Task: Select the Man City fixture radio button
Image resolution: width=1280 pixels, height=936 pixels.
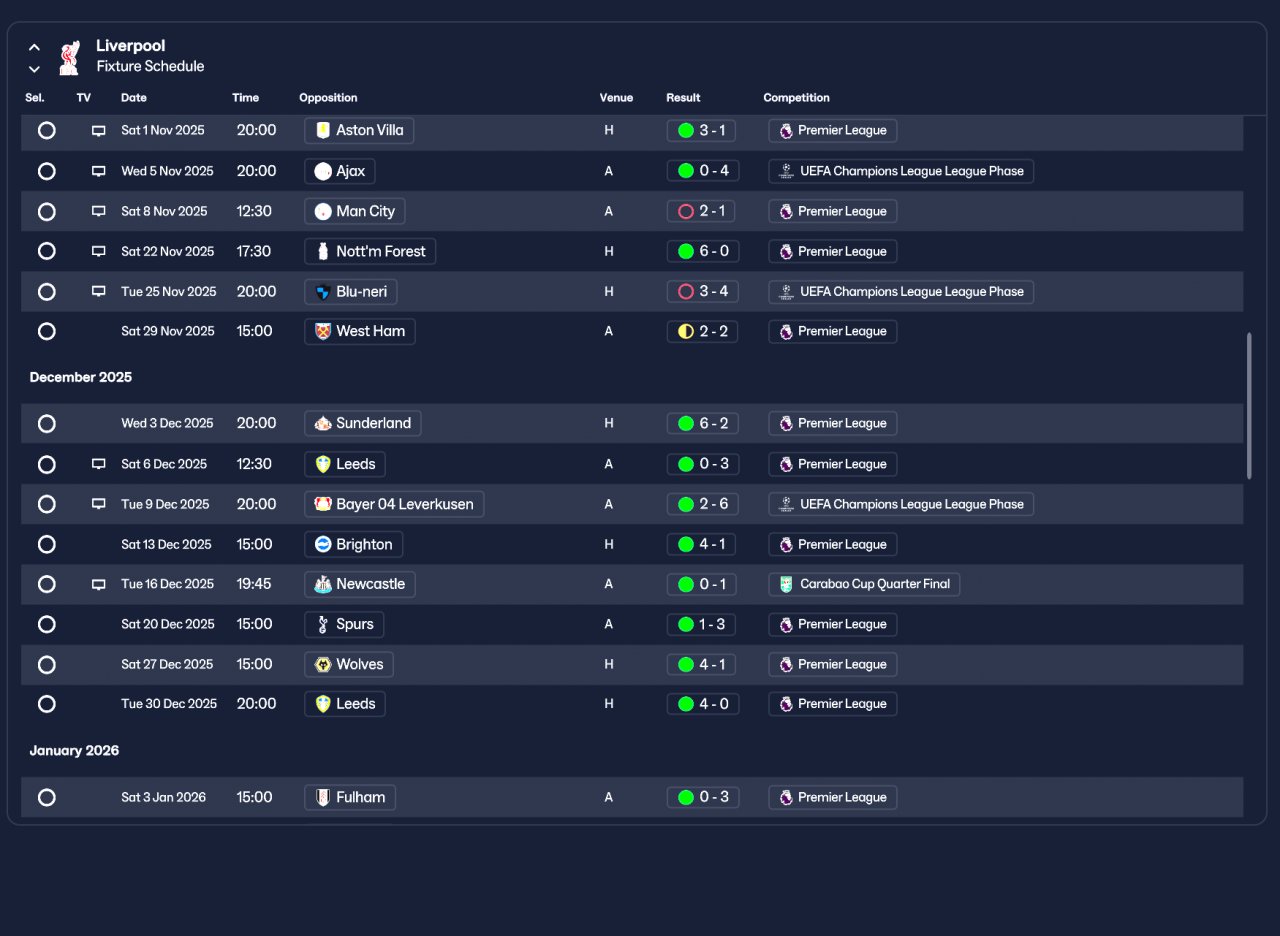Action: 46,211
